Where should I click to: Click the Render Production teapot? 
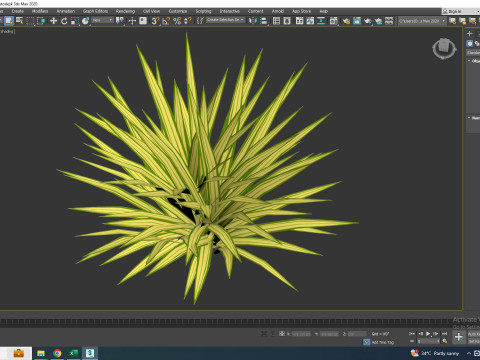pyautogui.click(x=368, y=21)
